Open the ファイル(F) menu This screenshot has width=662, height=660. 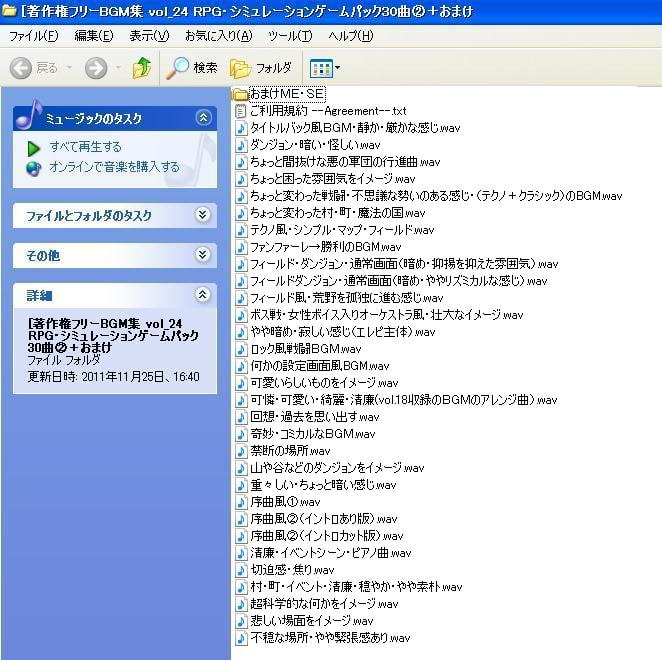click(34, 36)
